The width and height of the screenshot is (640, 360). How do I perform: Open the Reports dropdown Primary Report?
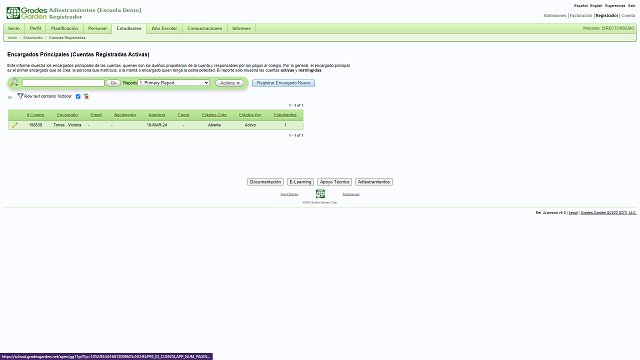pyautogui.click(x=173, y=83)
